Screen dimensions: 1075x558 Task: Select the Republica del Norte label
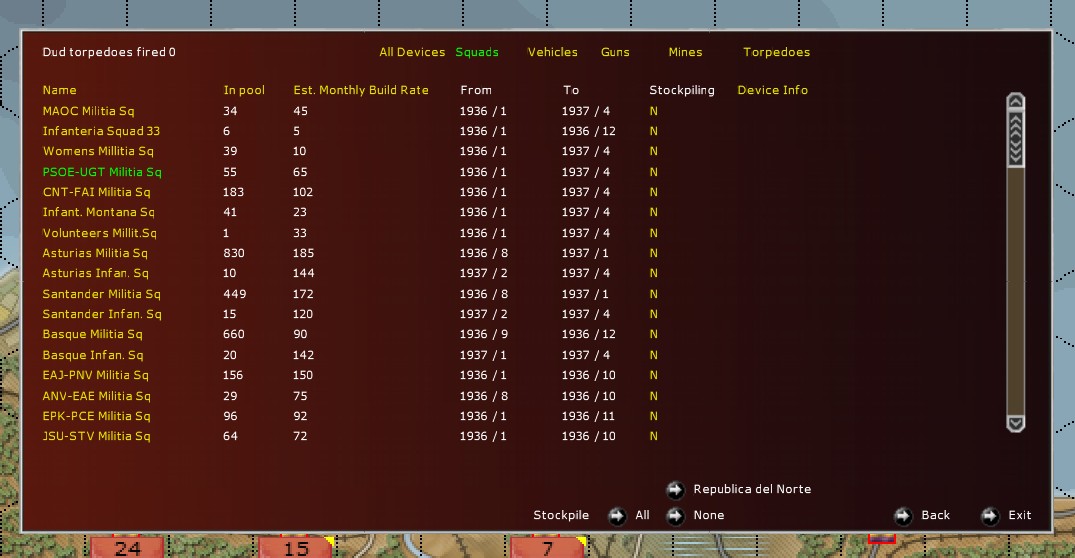(x=752, y=489)
